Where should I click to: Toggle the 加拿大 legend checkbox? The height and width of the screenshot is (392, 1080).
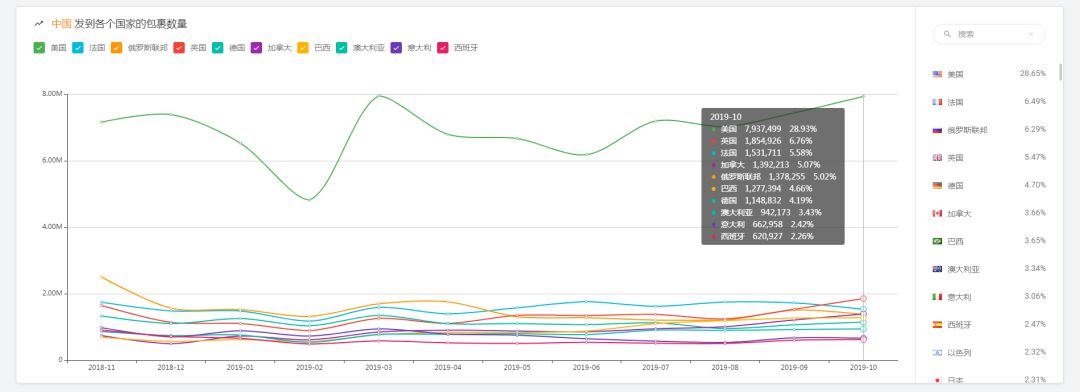tap(256, 48)
